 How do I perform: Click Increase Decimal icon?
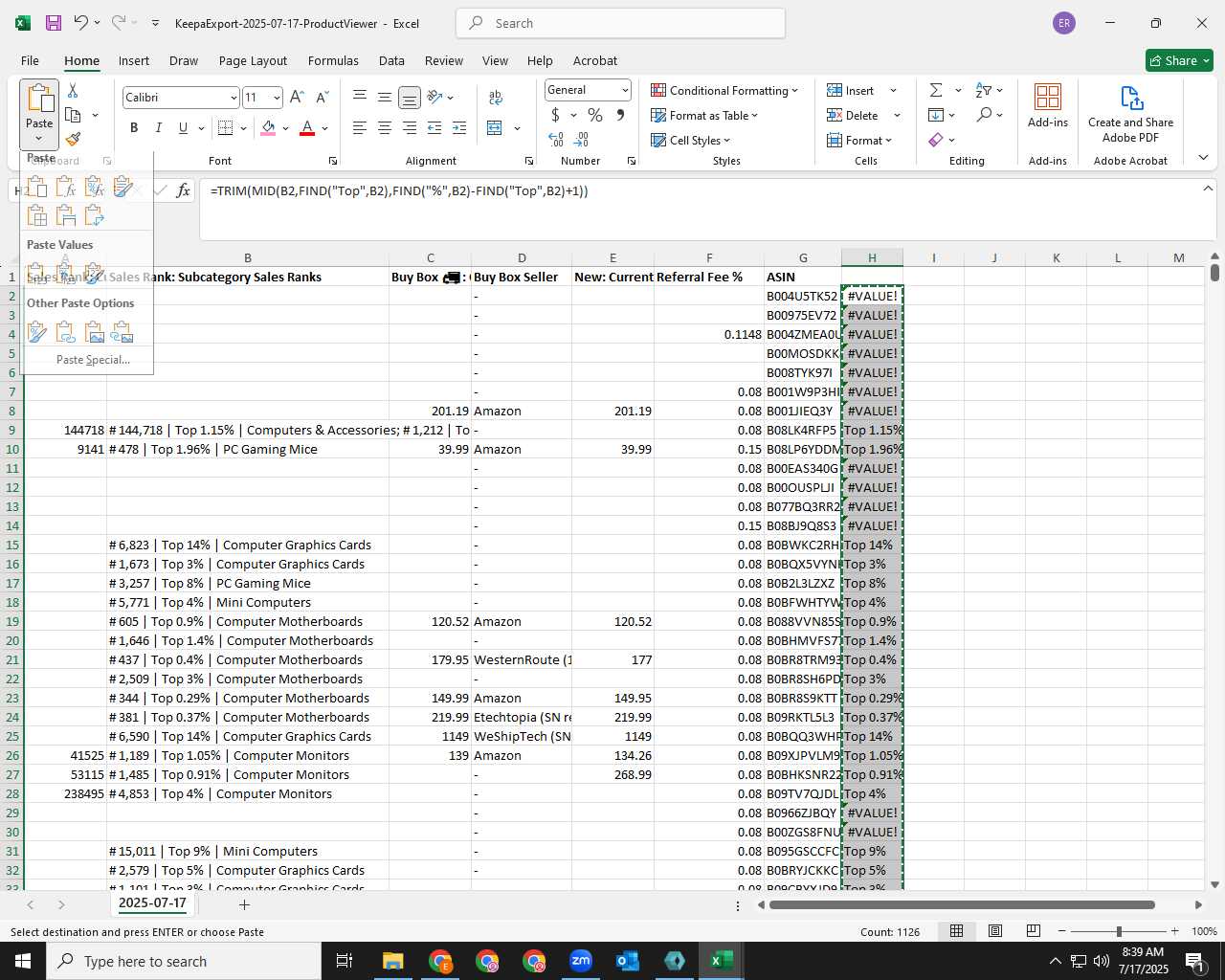[x=556, y=139]
